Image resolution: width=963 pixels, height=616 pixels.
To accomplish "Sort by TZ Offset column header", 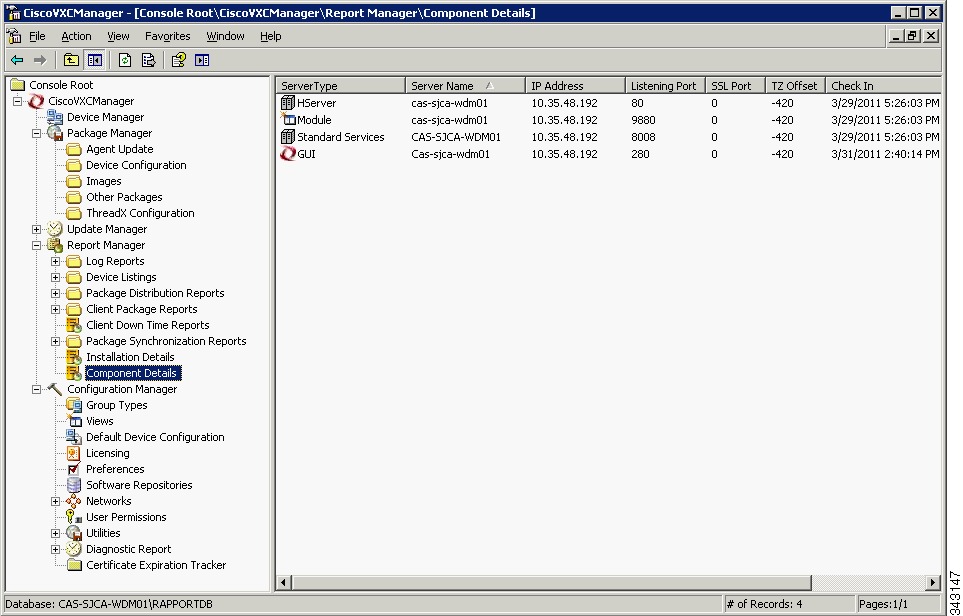I will (x=796, y=86).
